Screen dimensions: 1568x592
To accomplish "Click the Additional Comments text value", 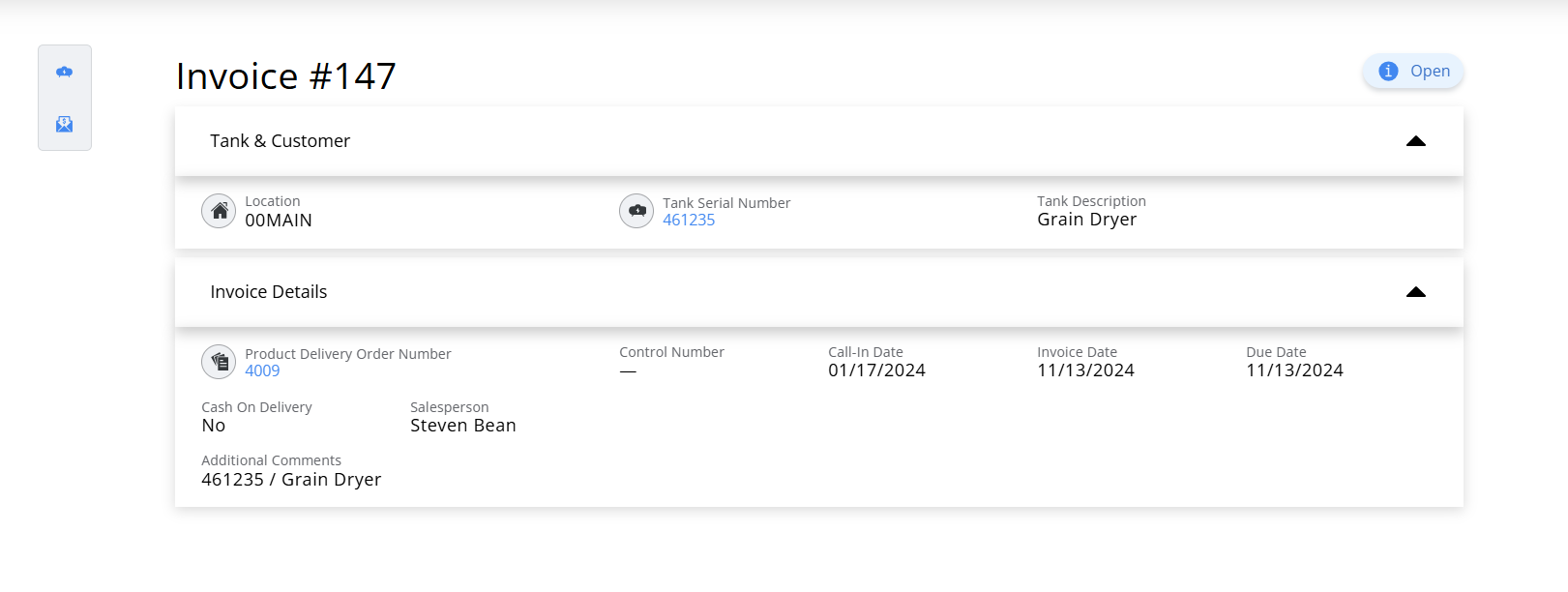I will pos(291,480).
